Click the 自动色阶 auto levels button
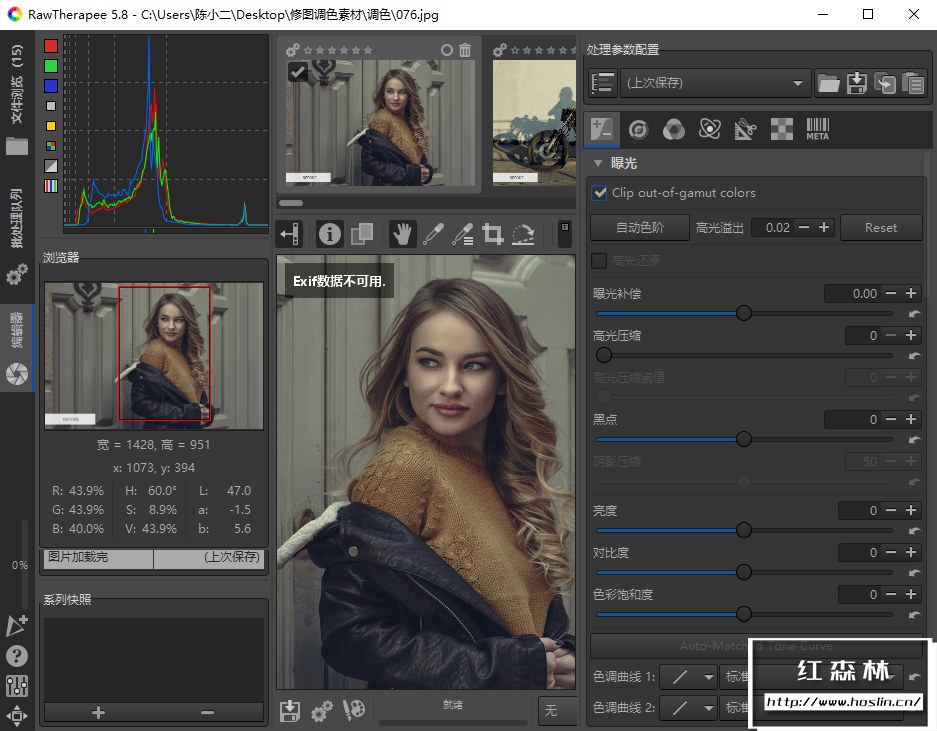This screenshot has width=937, height=731. tap(639, 227)
